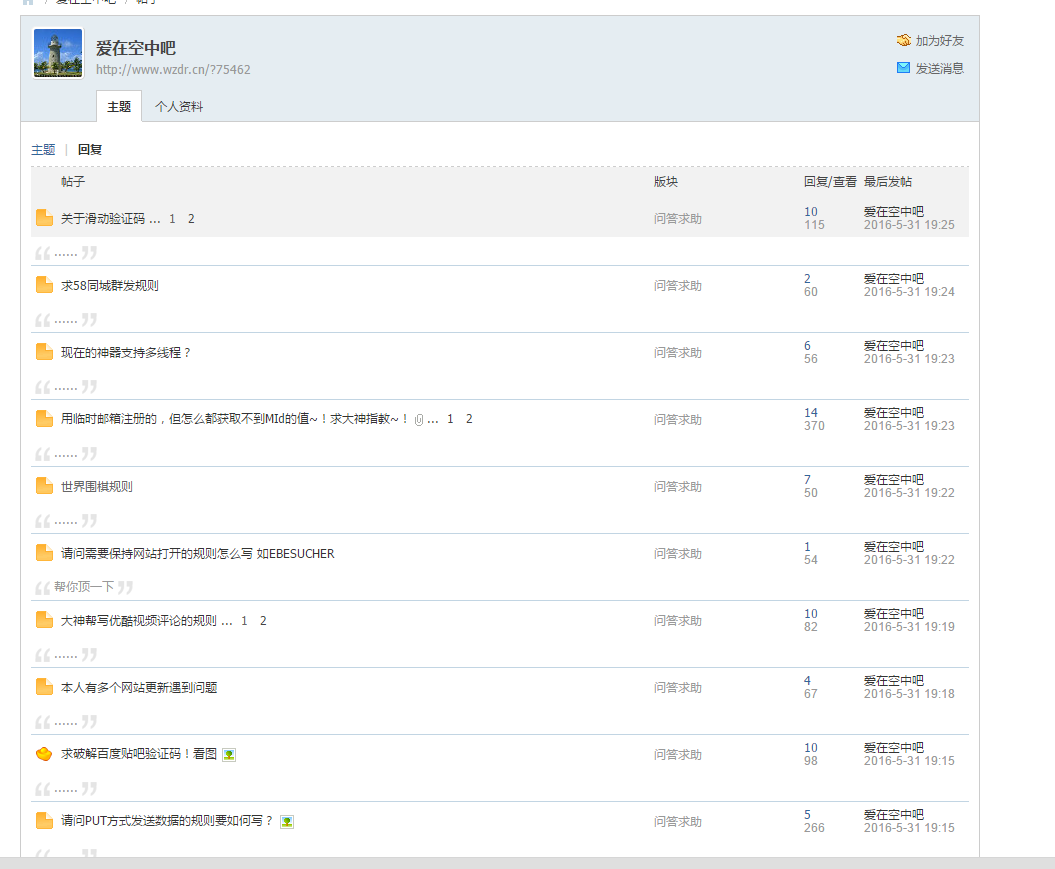Open the 主题 sub-filter link
The image size is (1055, 869).
coord(43,150)
